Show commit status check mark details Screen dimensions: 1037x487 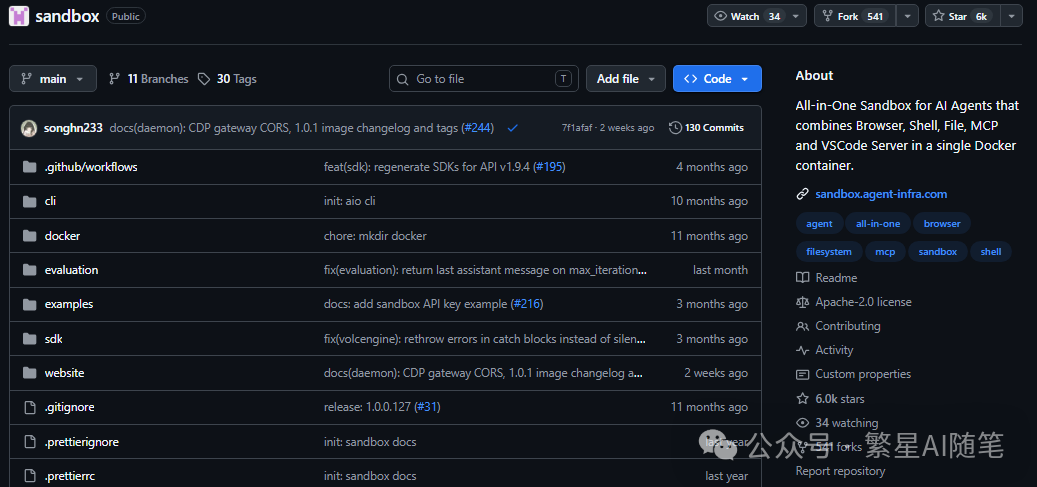(x=512, y=128)
